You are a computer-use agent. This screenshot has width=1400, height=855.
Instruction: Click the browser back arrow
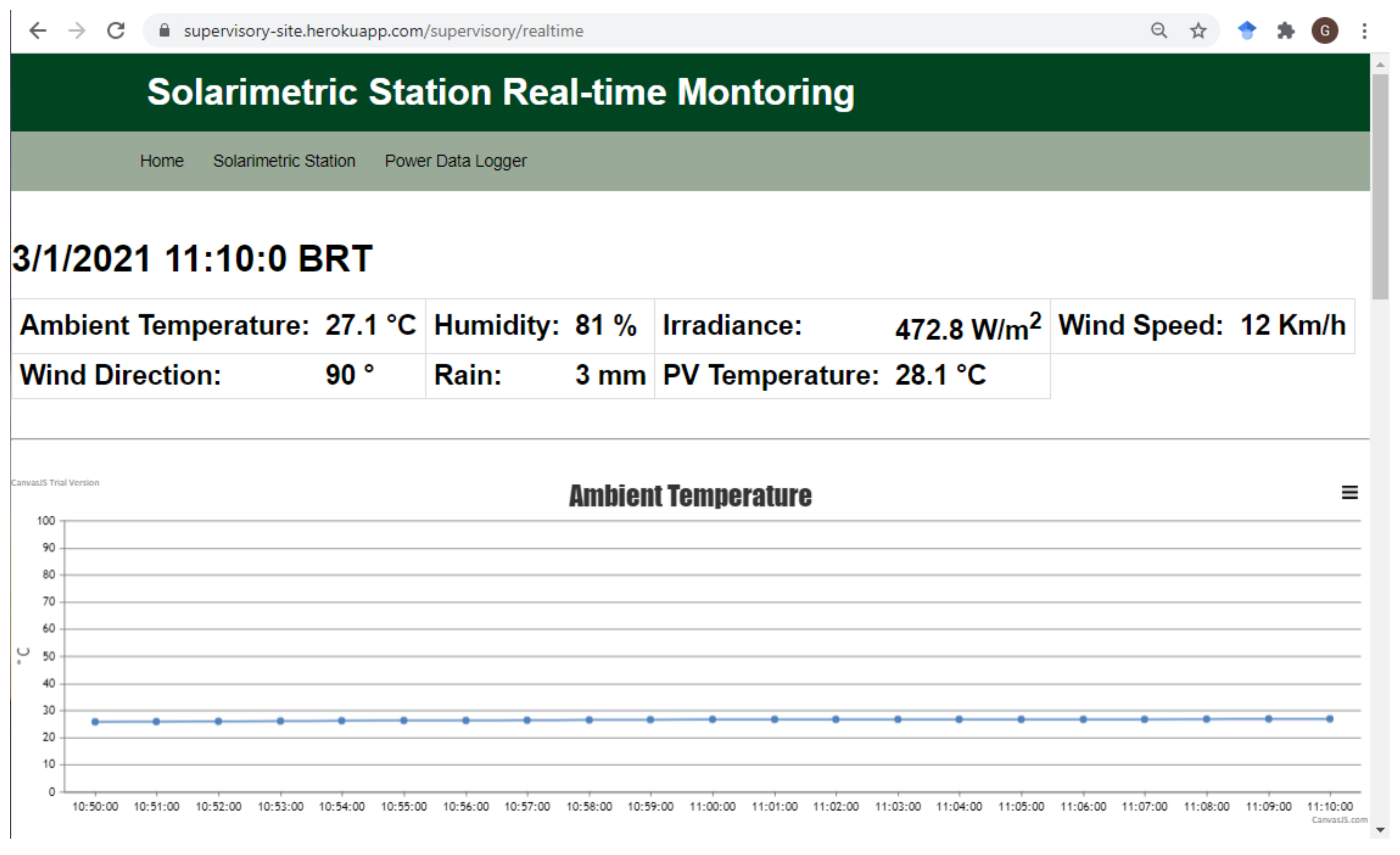pos(38,31)
